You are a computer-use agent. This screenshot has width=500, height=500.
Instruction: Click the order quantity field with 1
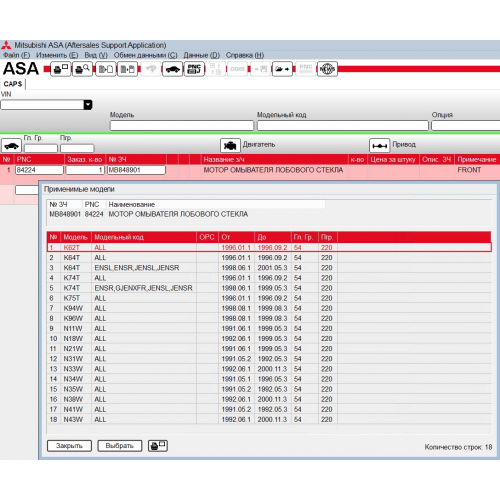(x=85, y=170)
